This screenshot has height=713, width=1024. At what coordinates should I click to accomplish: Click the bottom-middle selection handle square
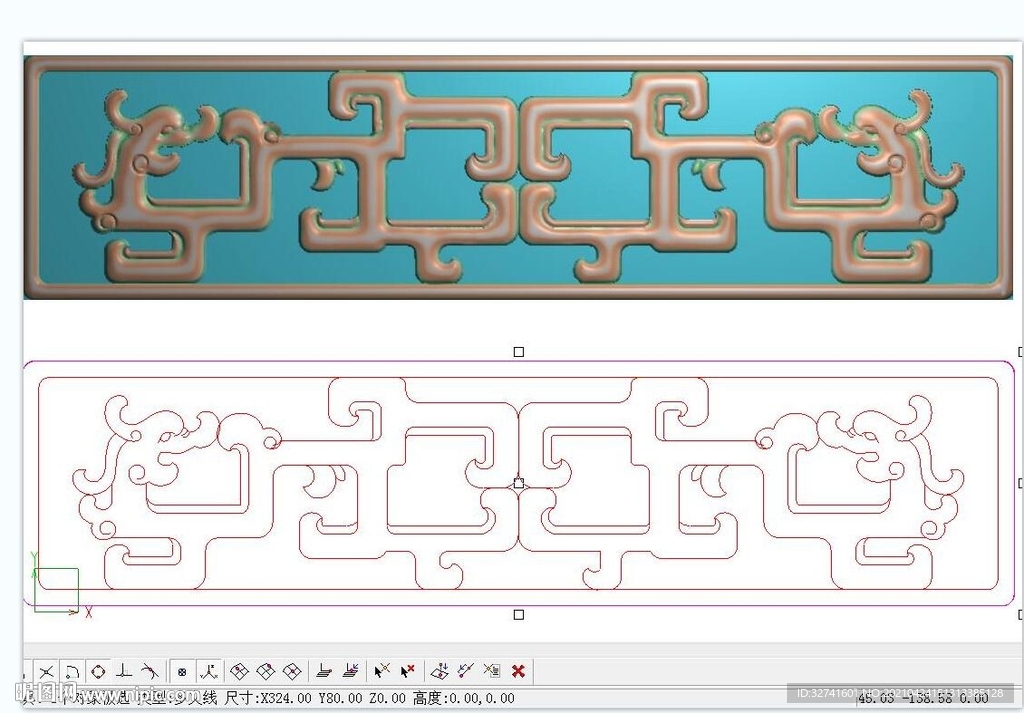point(519,614)
